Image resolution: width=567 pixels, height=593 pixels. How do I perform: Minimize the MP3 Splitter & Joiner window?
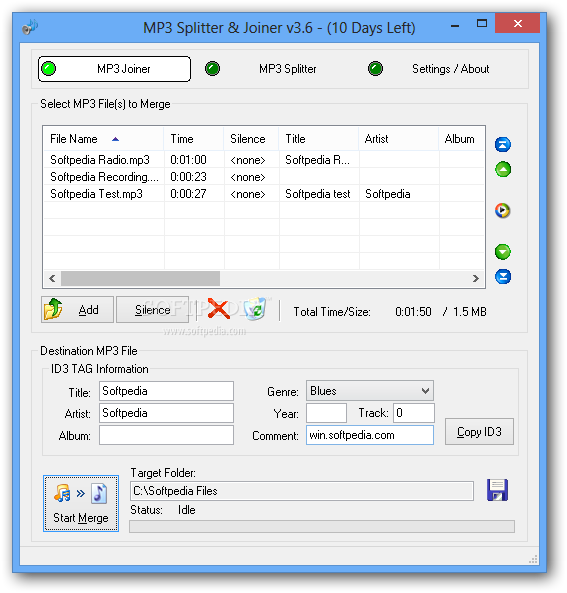(x=455, y=26)
